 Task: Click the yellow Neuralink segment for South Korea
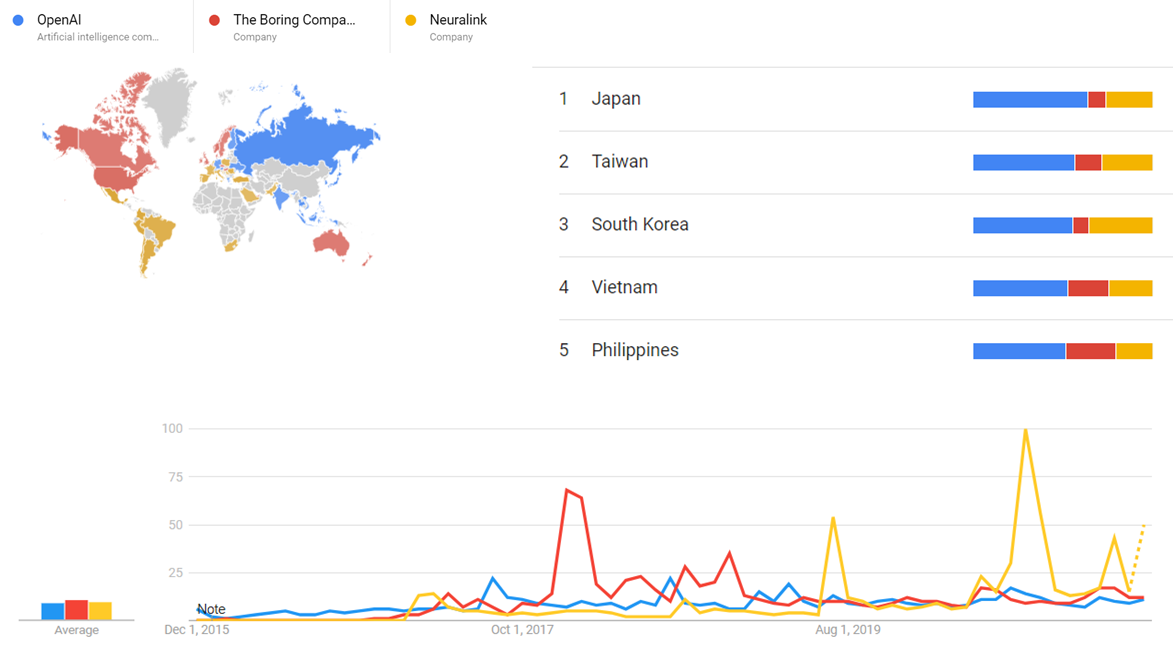1120,226
